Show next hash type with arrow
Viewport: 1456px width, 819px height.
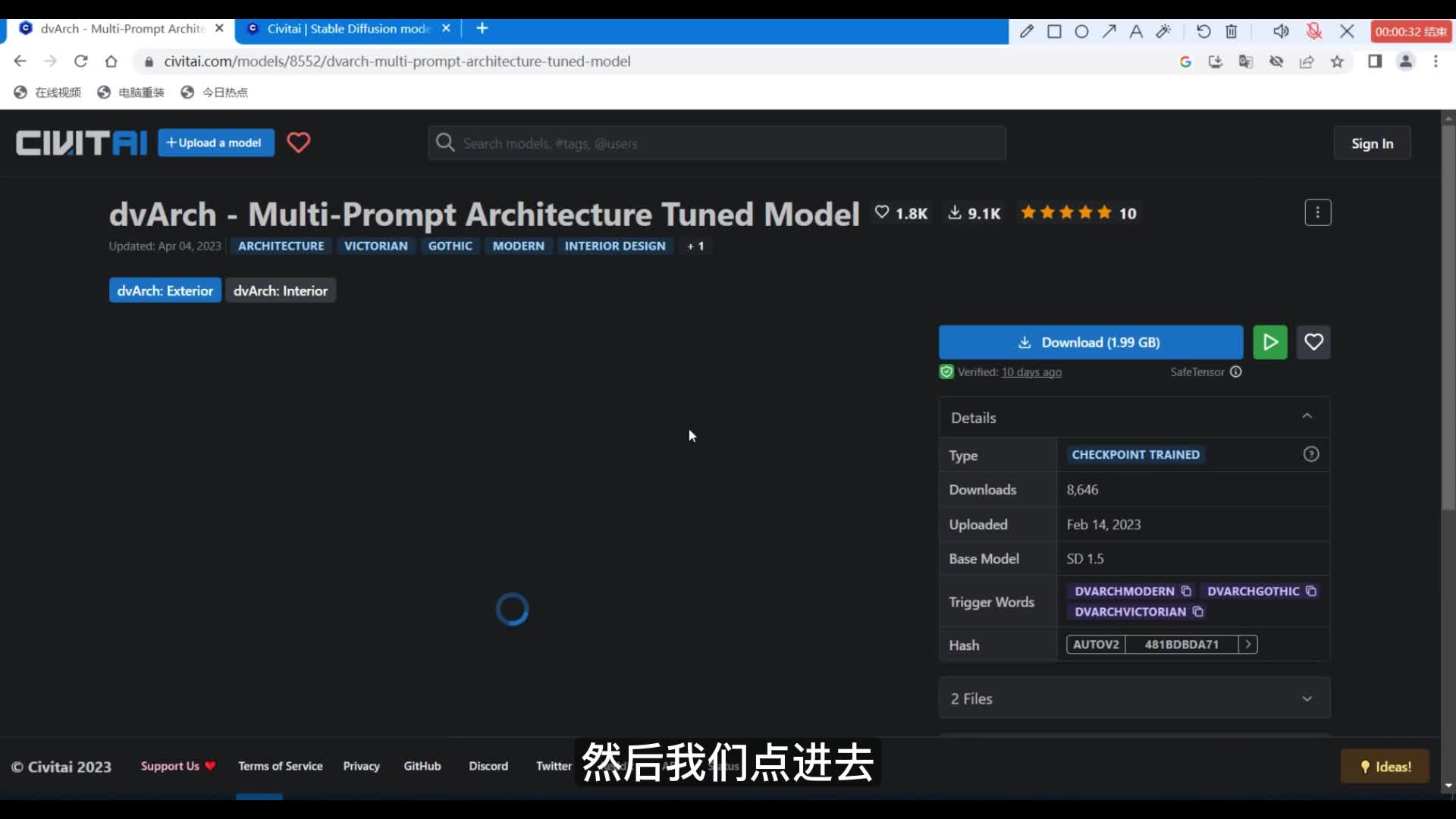tap(1247, 644)
